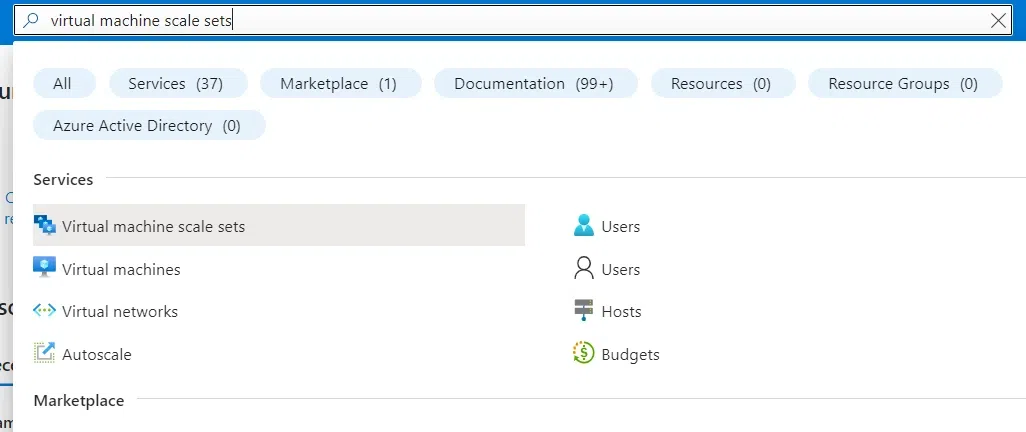The width and height of the screenshot is (1026, 432).
Task: Filter results by Marketplace (1)
Action: (338, 84)
